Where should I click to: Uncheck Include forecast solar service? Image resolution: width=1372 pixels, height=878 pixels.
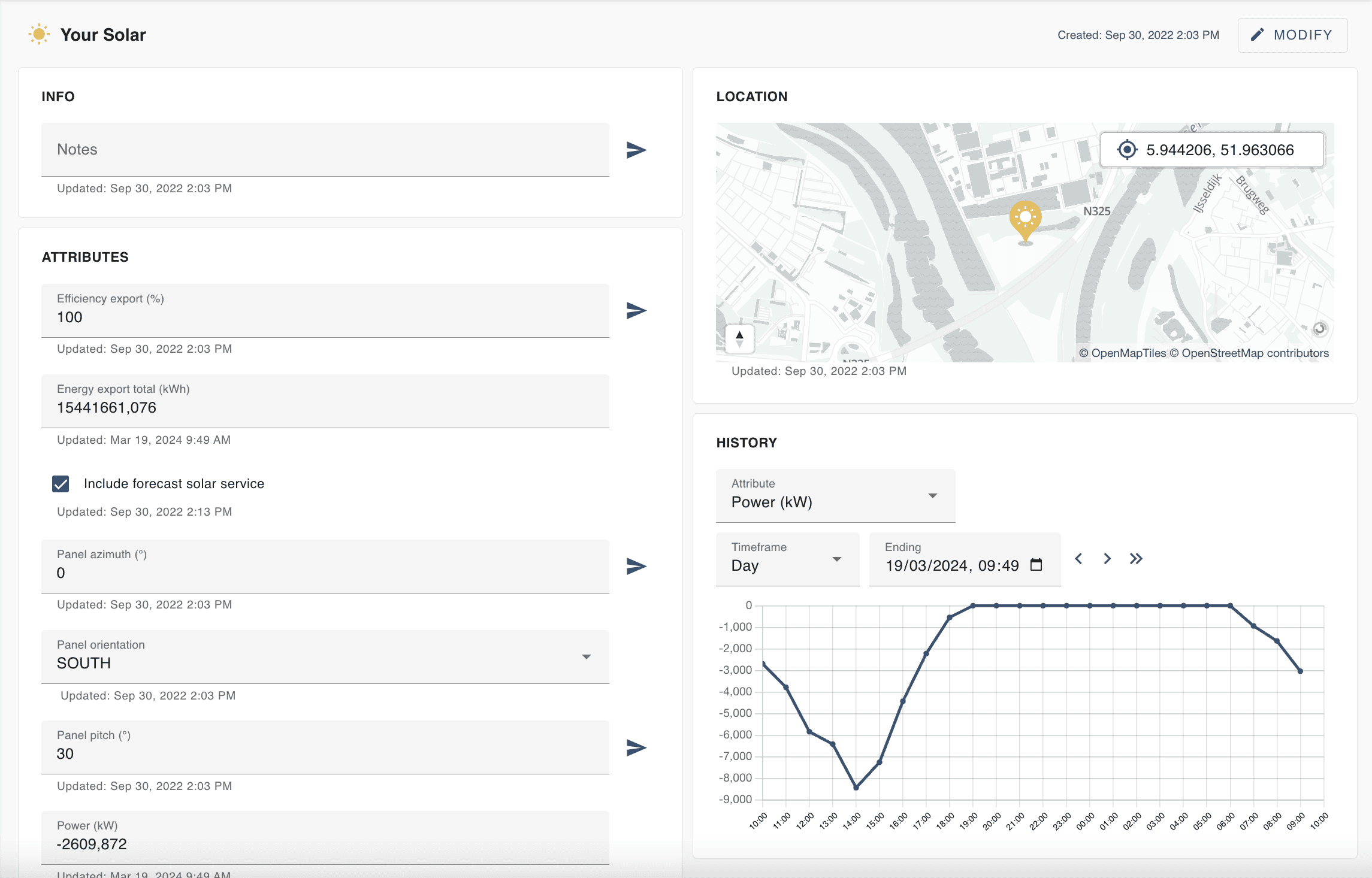61,484
